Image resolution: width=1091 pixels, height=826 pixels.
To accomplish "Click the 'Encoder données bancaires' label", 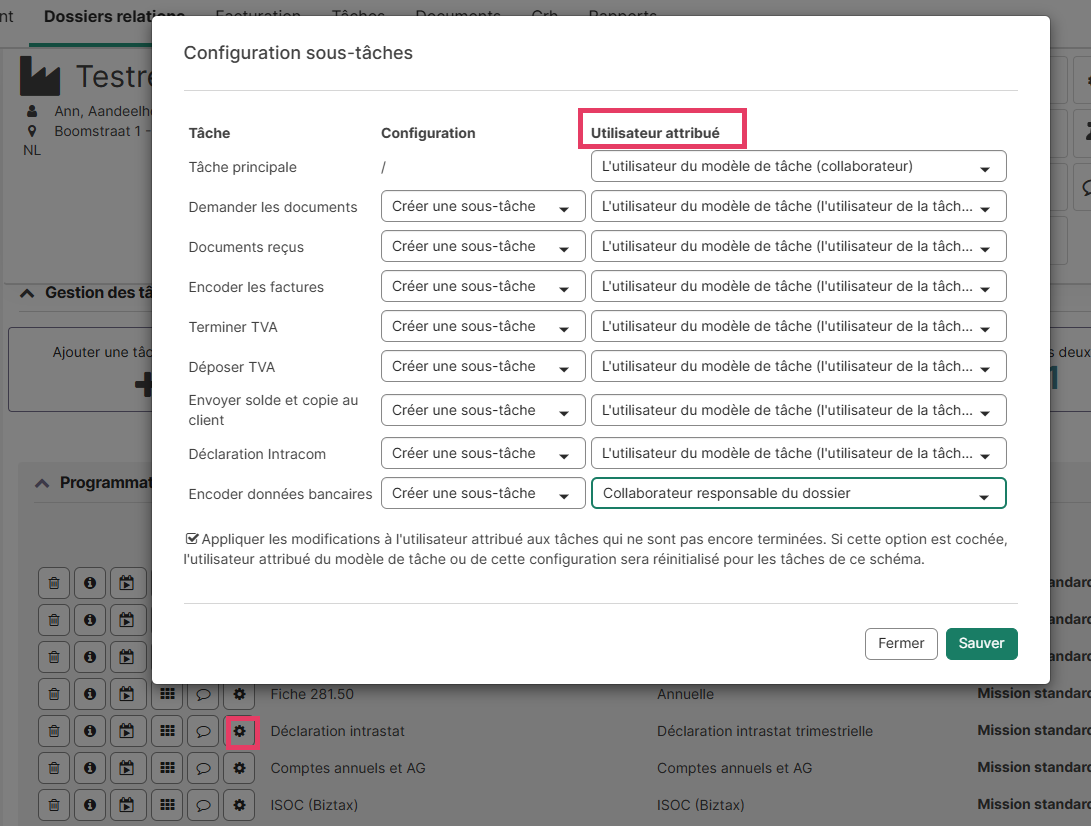I will (280, 494).
